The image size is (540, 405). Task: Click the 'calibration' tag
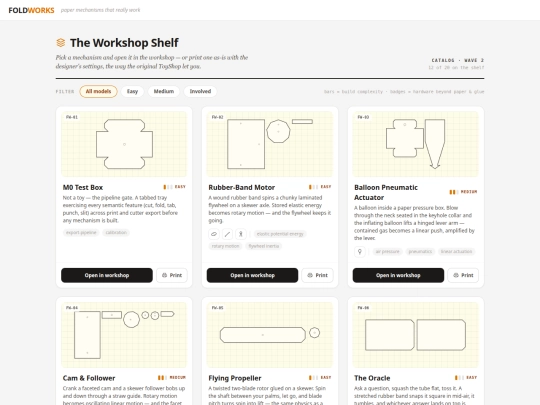pyautogui.click(x=116, y=233)
